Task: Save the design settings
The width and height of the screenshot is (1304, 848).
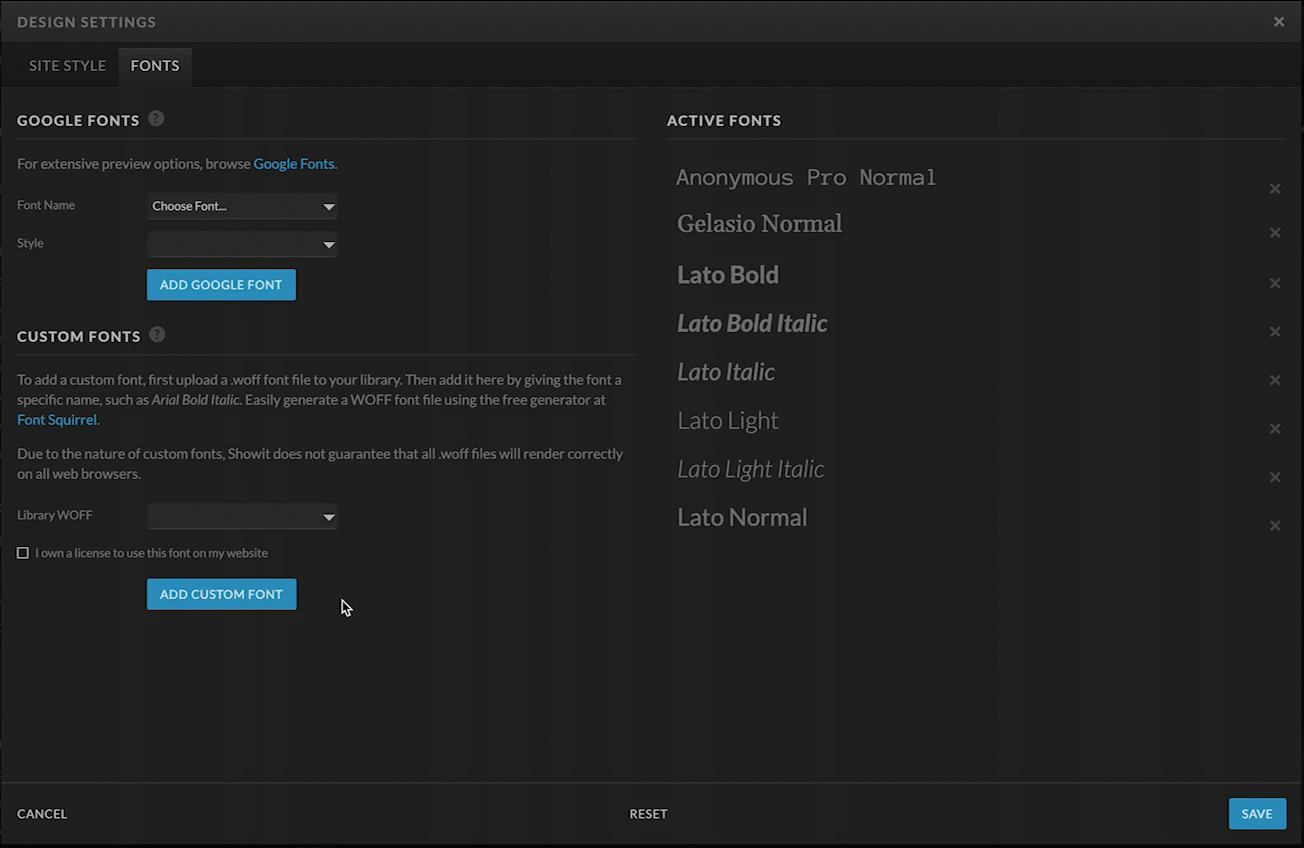Action: (x=1256, y=814)
